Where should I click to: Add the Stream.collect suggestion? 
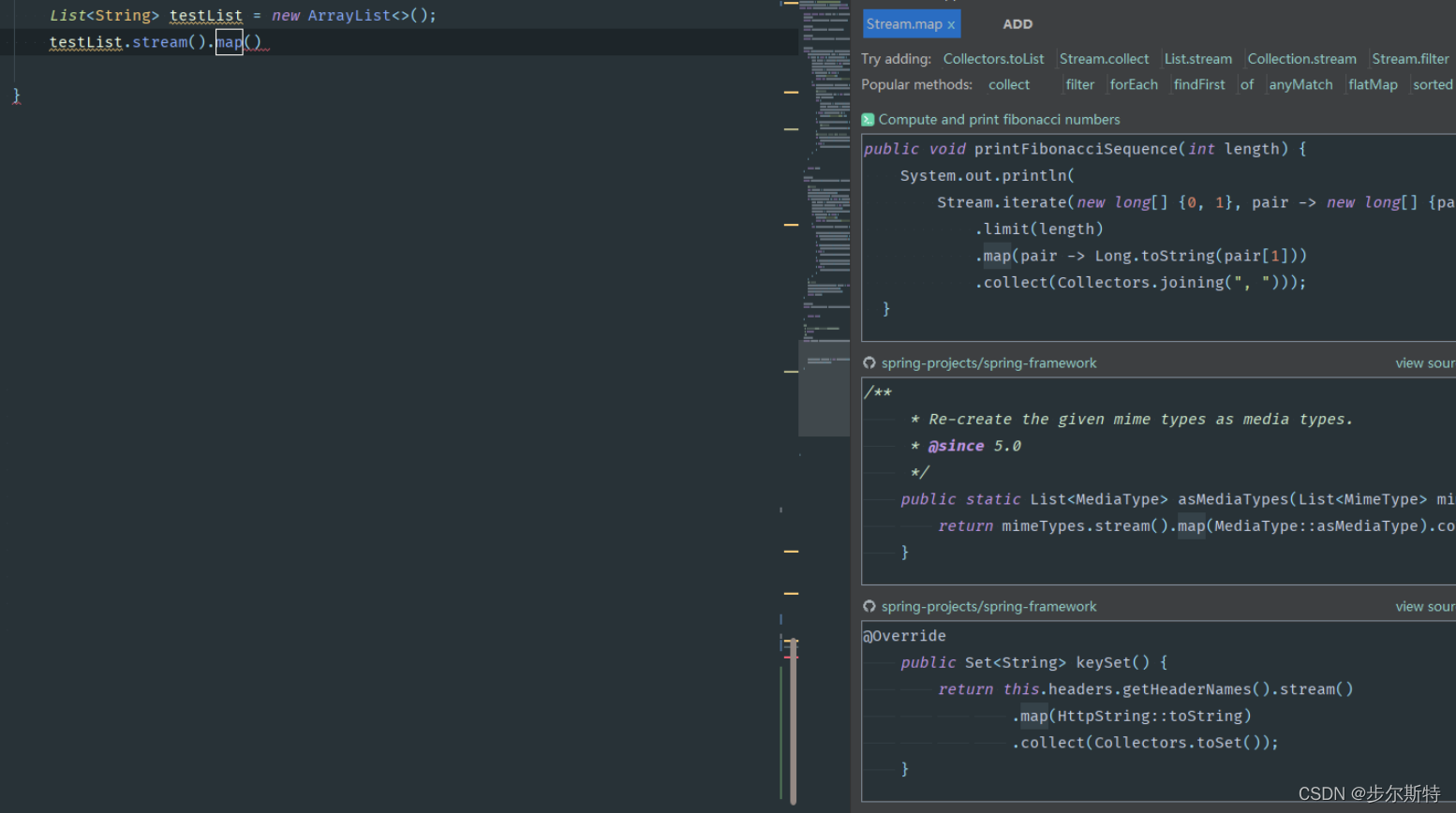(x=1104, y=59)
